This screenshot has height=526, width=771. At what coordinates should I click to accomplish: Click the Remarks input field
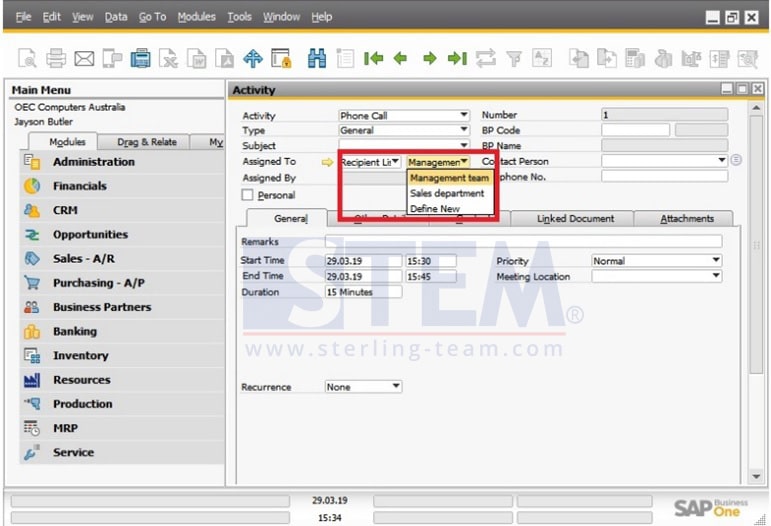(523, 241)
